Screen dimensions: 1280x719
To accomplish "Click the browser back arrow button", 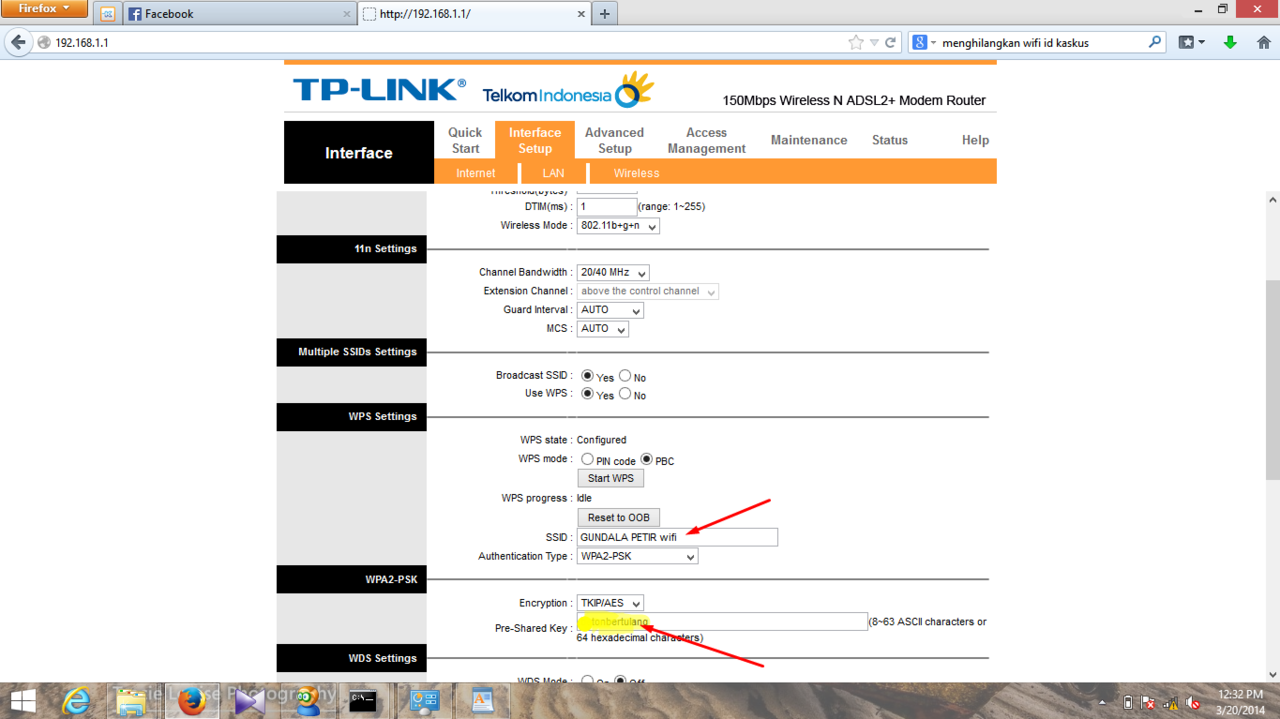I will click(x=18, y=43).
